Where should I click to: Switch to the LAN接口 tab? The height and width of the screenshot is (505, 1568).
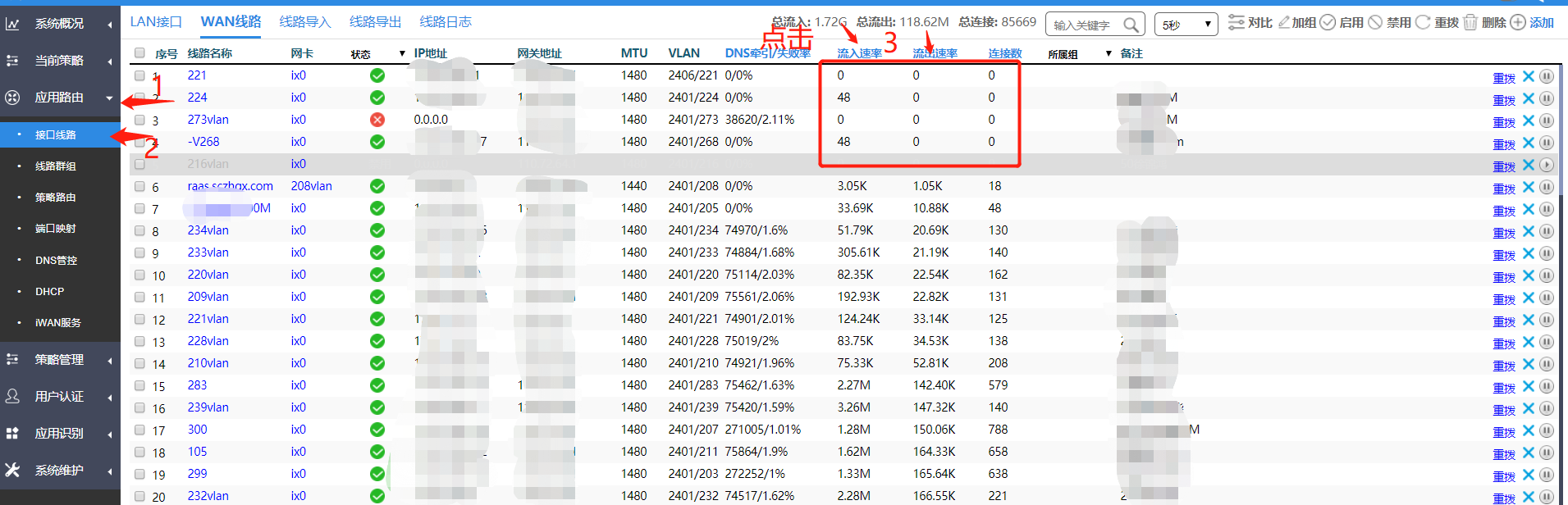pyautogui.click(x=156, y=22)
